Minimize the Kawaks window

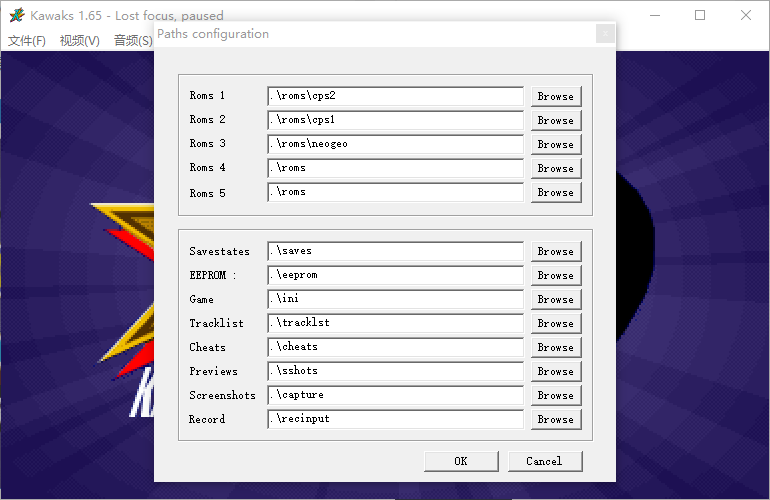click(655, 15)
